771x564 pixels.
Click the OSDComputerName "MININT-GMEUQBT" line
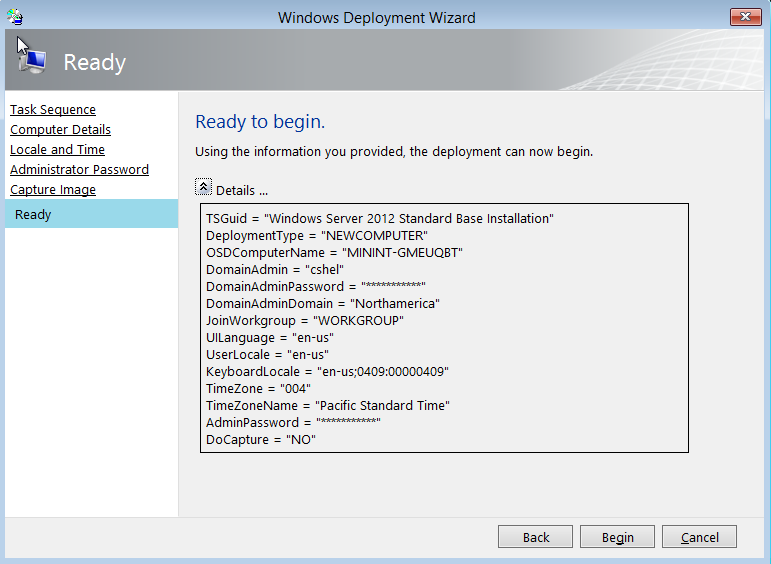(x=334, y=253)
